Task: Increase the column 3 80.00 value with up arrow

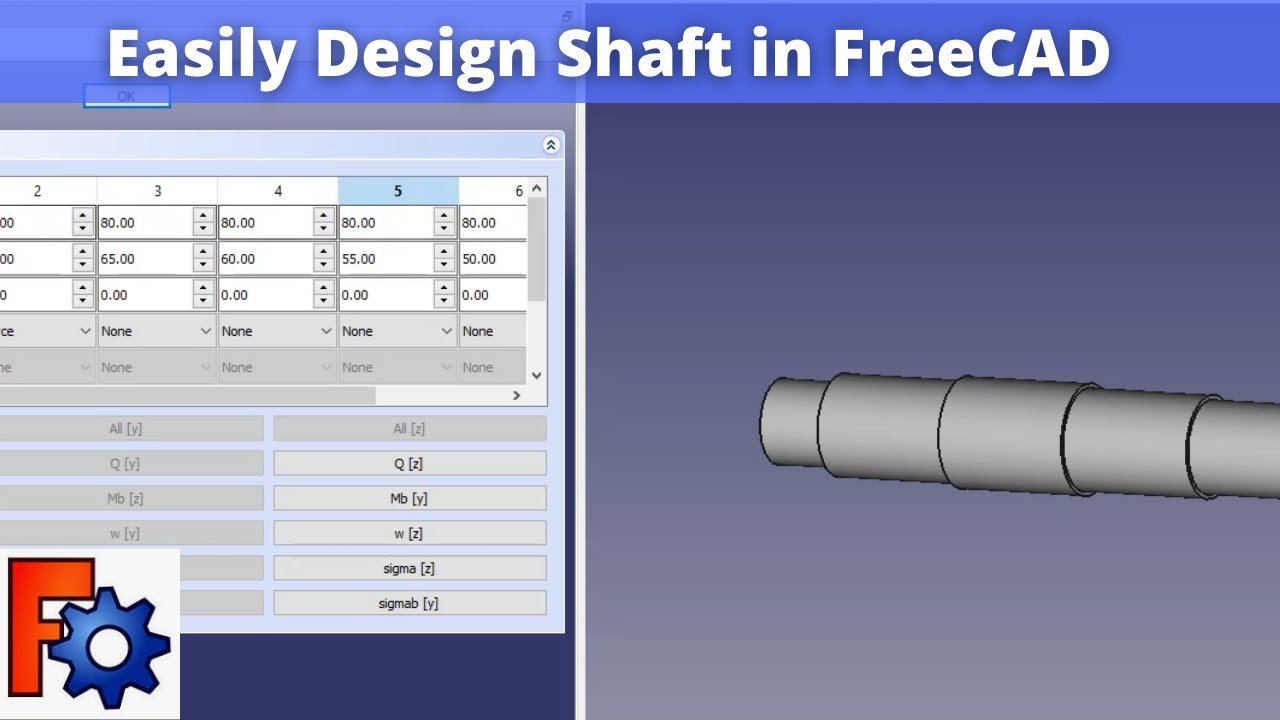Action: (204, 216)
